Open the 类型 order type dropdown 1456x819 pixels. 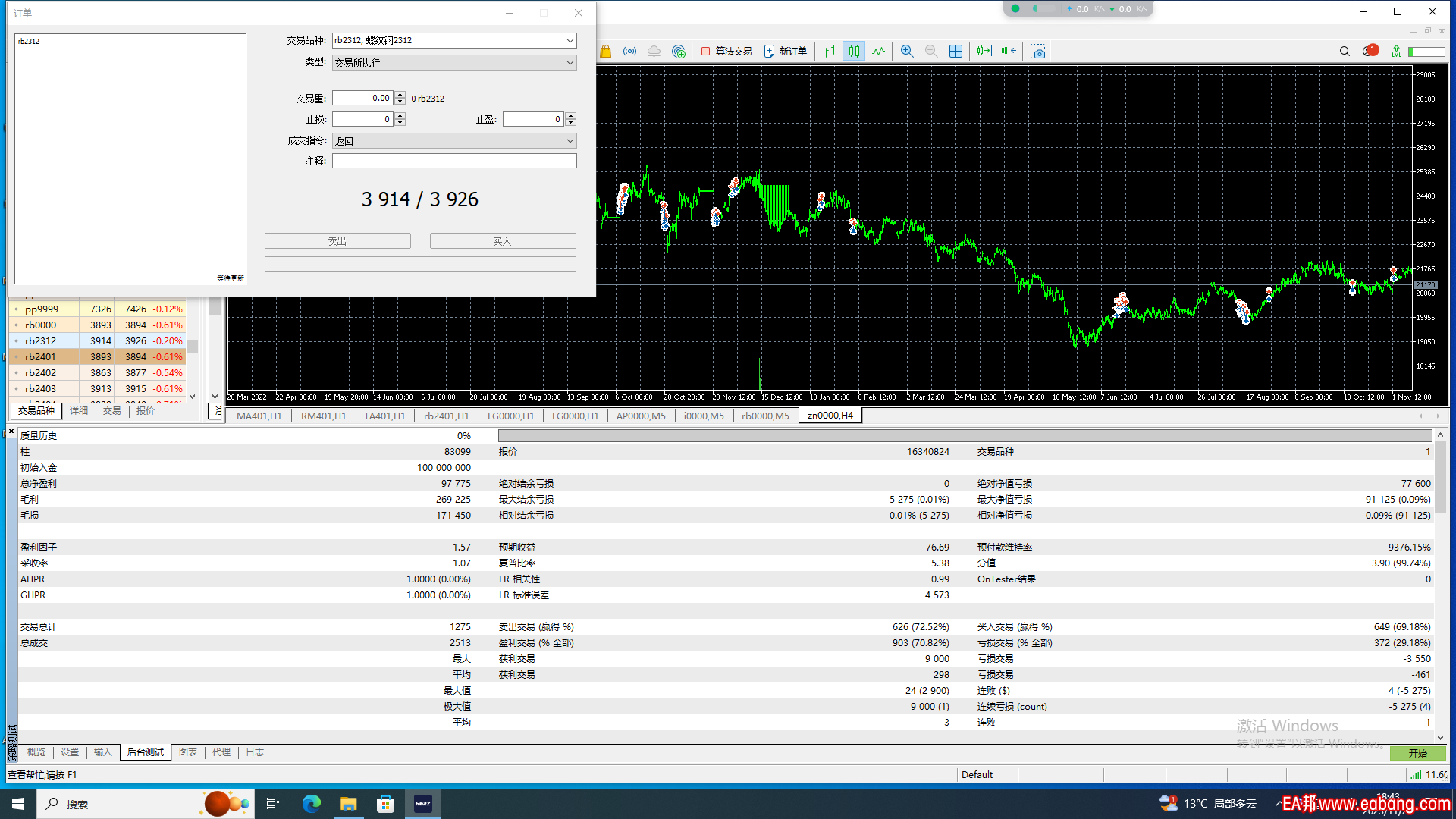click(x=570, y=63)
